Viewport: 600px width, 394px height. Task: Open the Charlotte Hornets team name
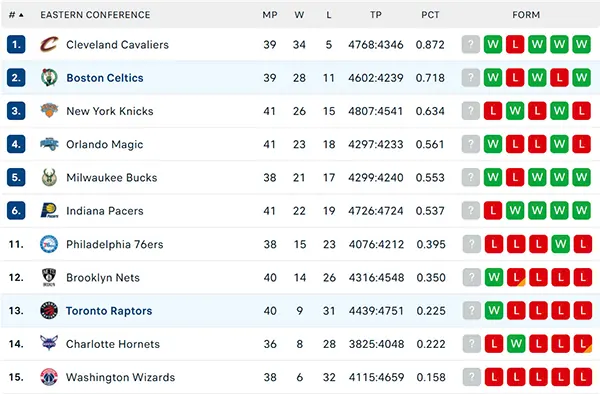tap(113, 344)
